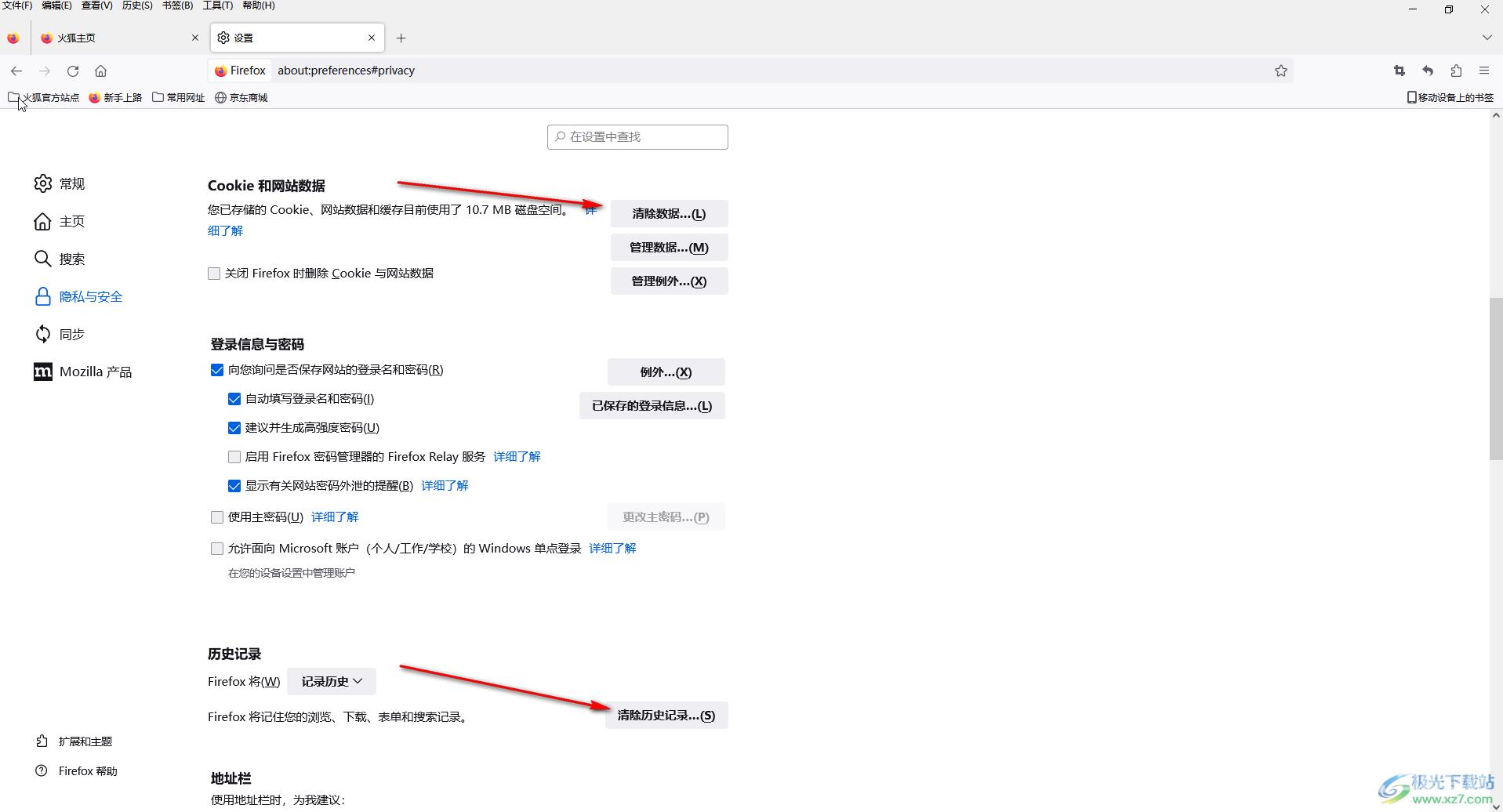Open 常用网址 bookmark folder
This screenshot has height=812, width=1503.
(x=179, y=97)
